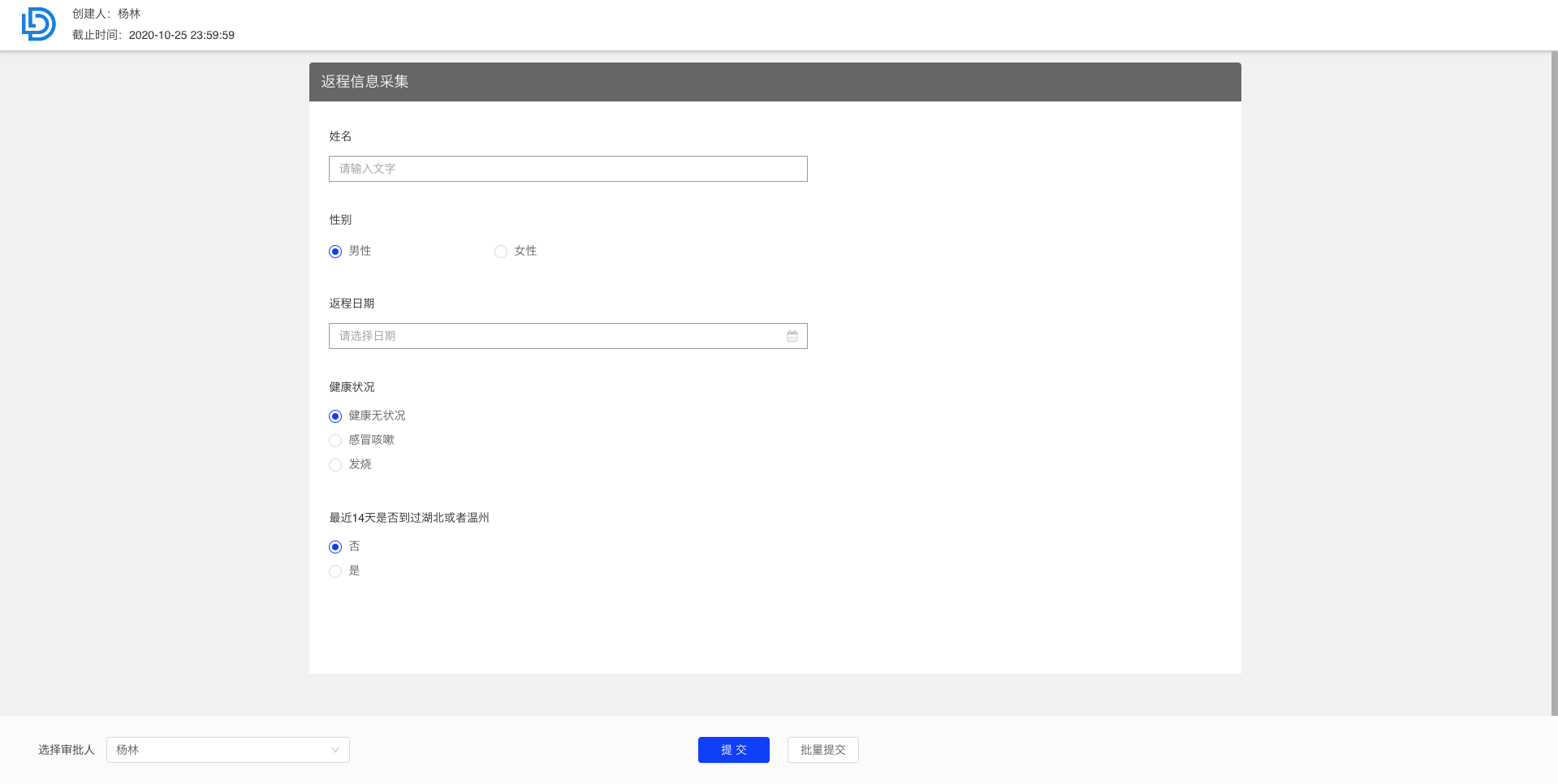1558x784 pixels.
Task: Click the 截止时间 deadline text
Action: click(x=153, y=35)
